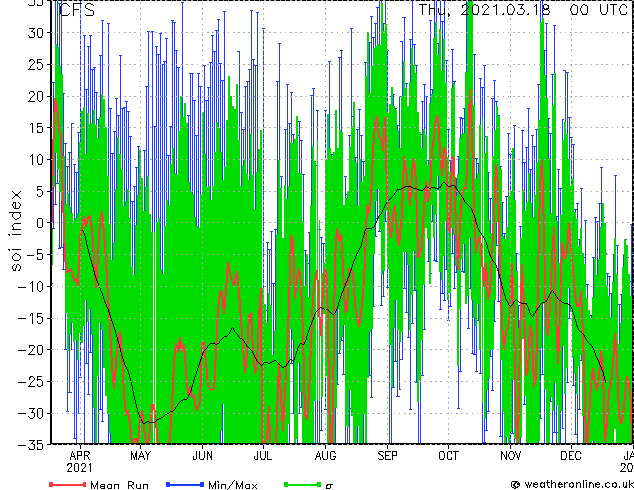This screenshot has height=490, width=634.
Task: Click the JUN x-axis month label
Action: [203, 456]
